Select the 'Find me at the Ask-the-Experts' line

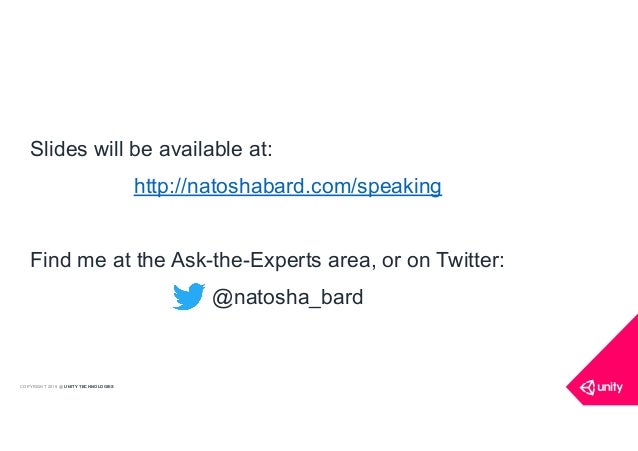coord(267,260)
